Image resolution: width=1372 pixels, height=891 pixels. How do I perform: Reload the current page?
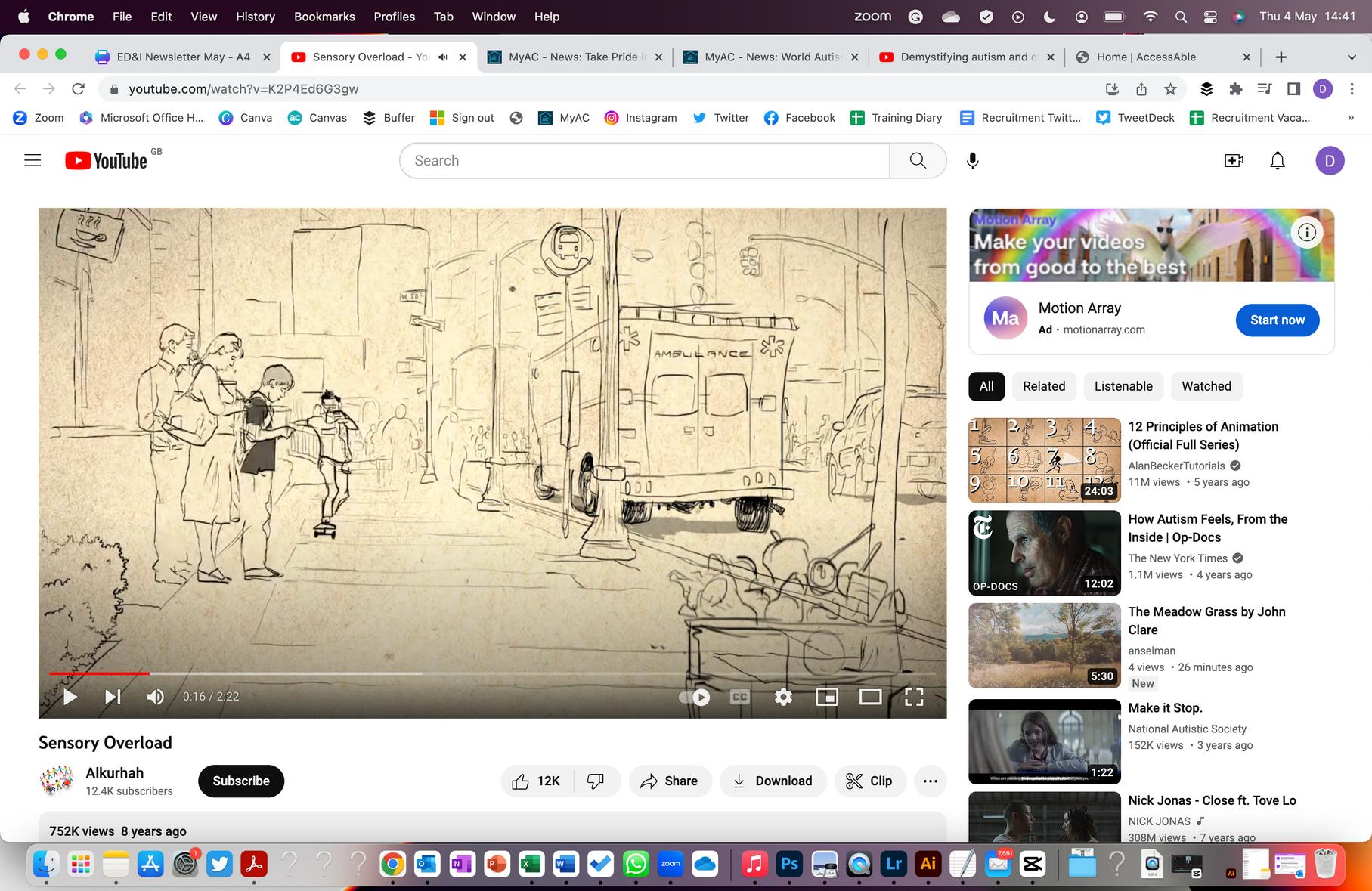coord(78,89)
